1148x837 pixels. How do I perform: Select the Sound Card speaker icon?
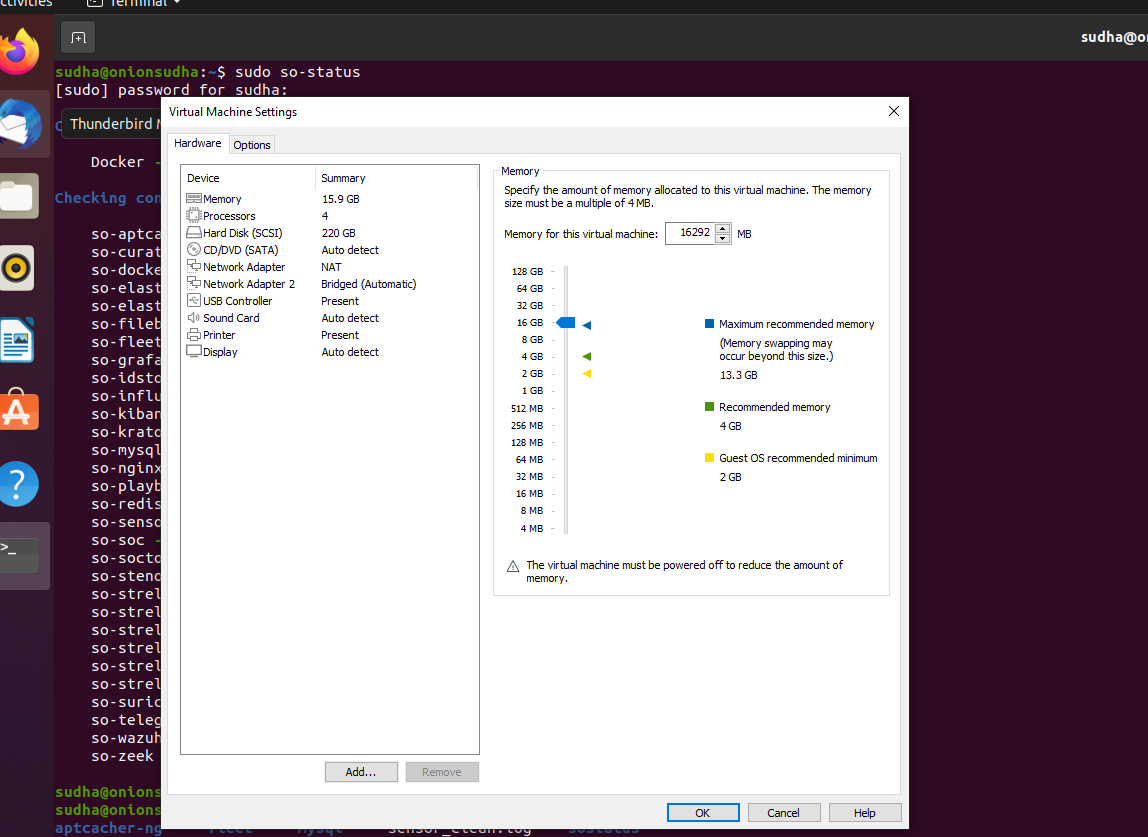coord(193,317)
